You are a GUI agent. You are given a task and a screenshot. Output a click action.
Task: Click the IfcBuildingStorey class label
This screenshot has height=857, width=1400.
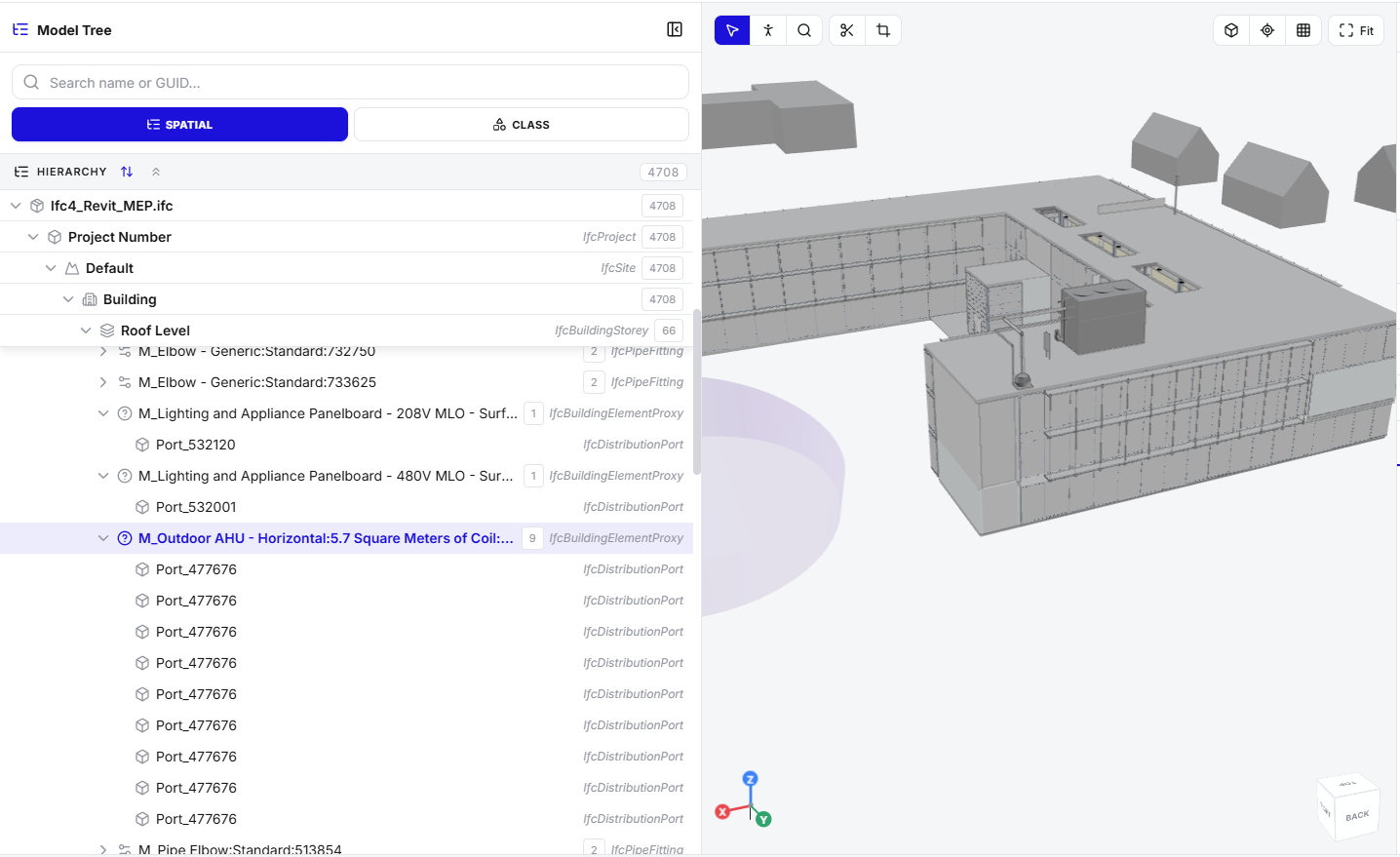pos(602,331)
